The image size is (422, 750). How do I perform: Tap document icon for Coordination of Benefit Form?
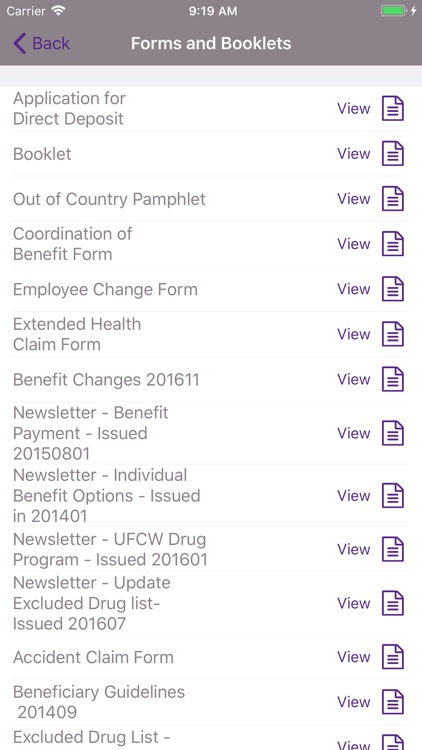[393, 243]
